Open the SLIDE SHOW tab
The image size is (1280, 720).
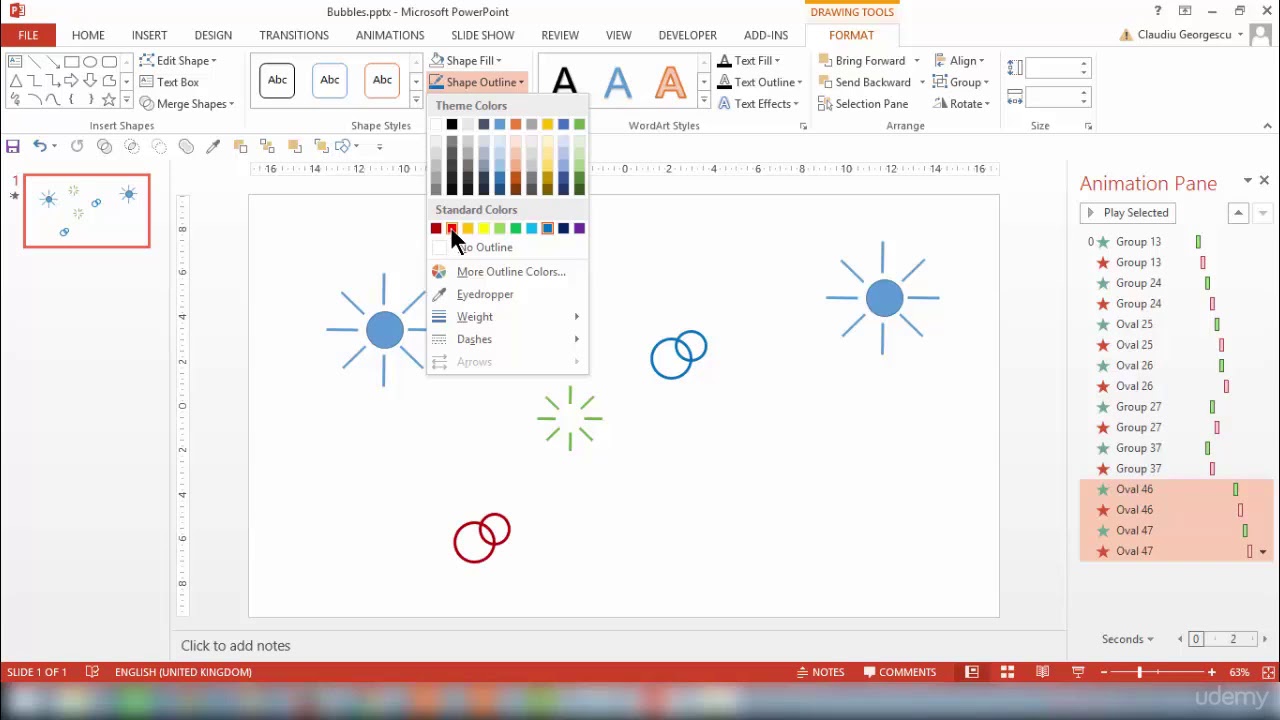[482, 35]
